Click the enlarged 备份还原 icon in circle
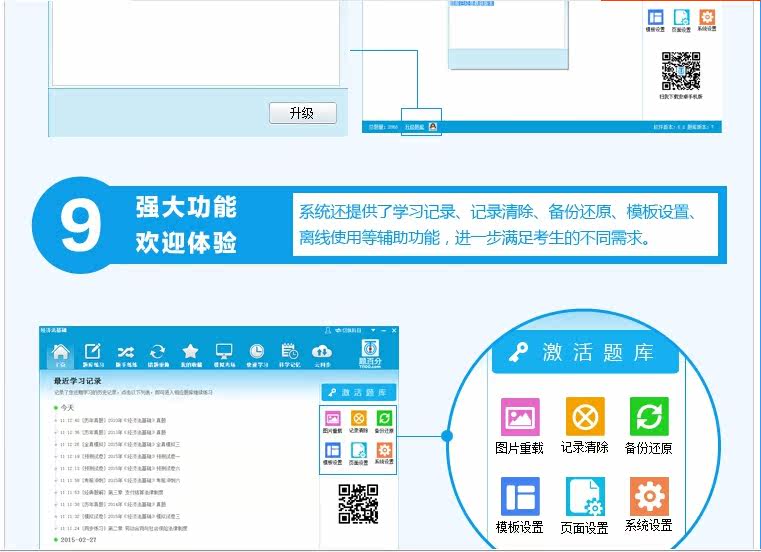The width and height of the screenshot is (761, 552). pos(648,417)
